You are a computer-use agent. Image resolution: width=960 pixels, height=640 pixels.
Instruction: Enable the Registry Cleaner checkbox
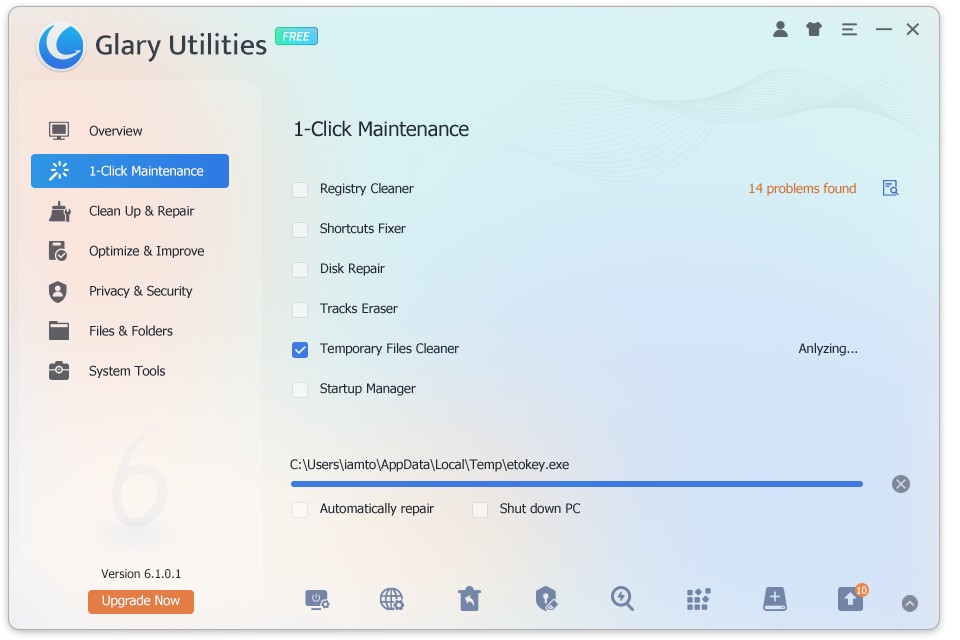pyautogui.click(x=300, y=189)
